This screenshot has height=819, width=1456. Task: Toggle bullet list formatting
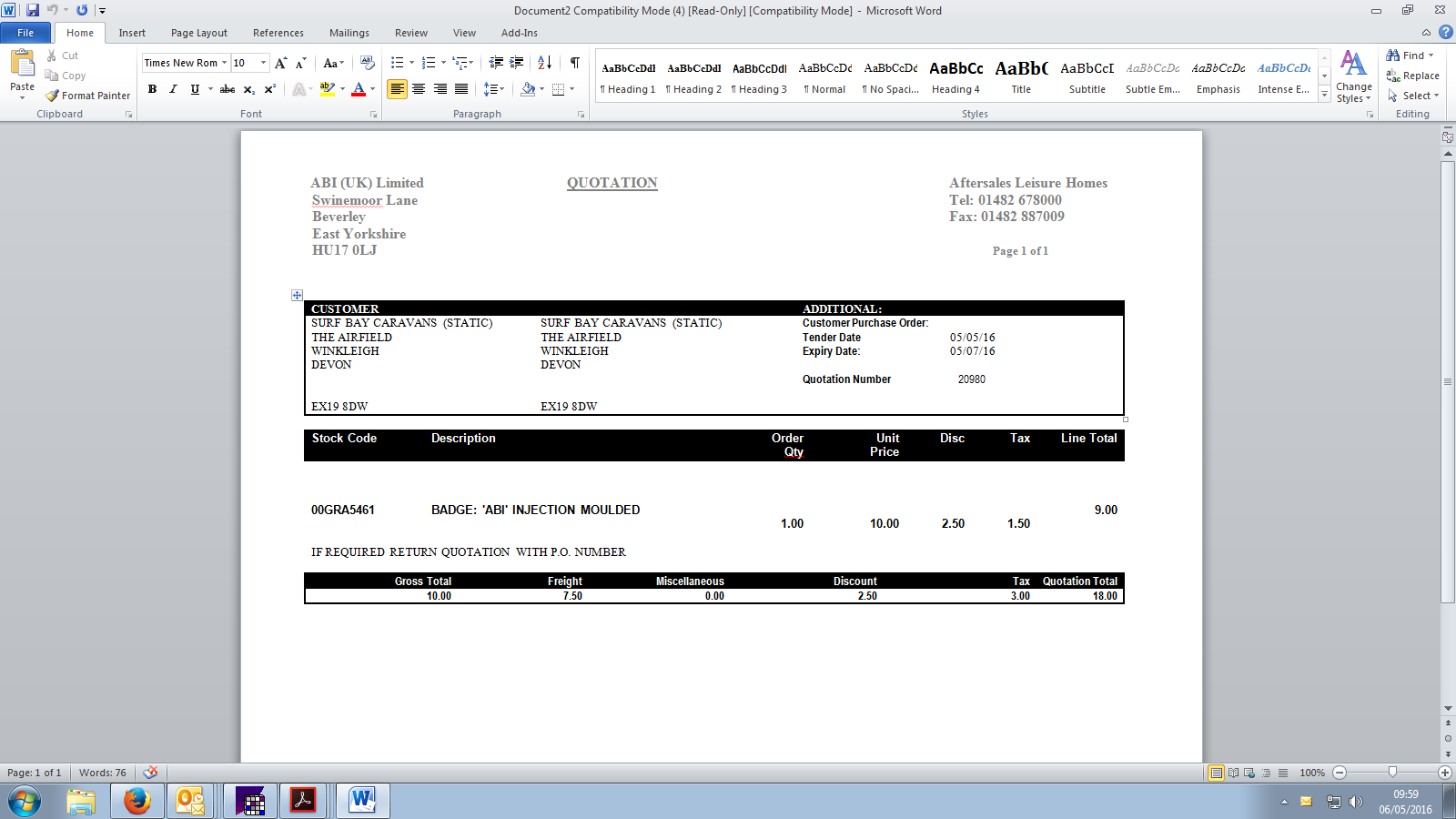point(398,63)
